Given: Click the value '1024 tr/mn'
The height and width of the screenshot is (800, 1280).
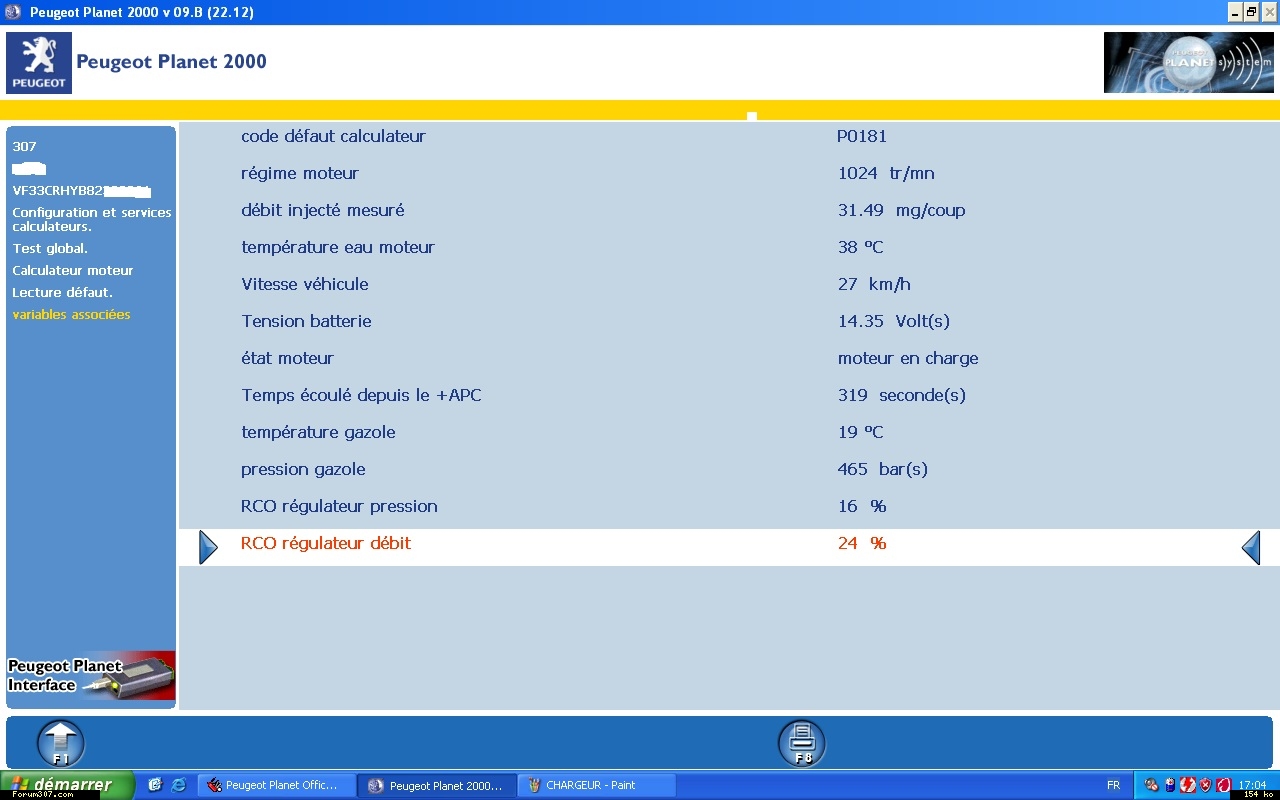Looking at the screenshot, I should coord(886,173).
